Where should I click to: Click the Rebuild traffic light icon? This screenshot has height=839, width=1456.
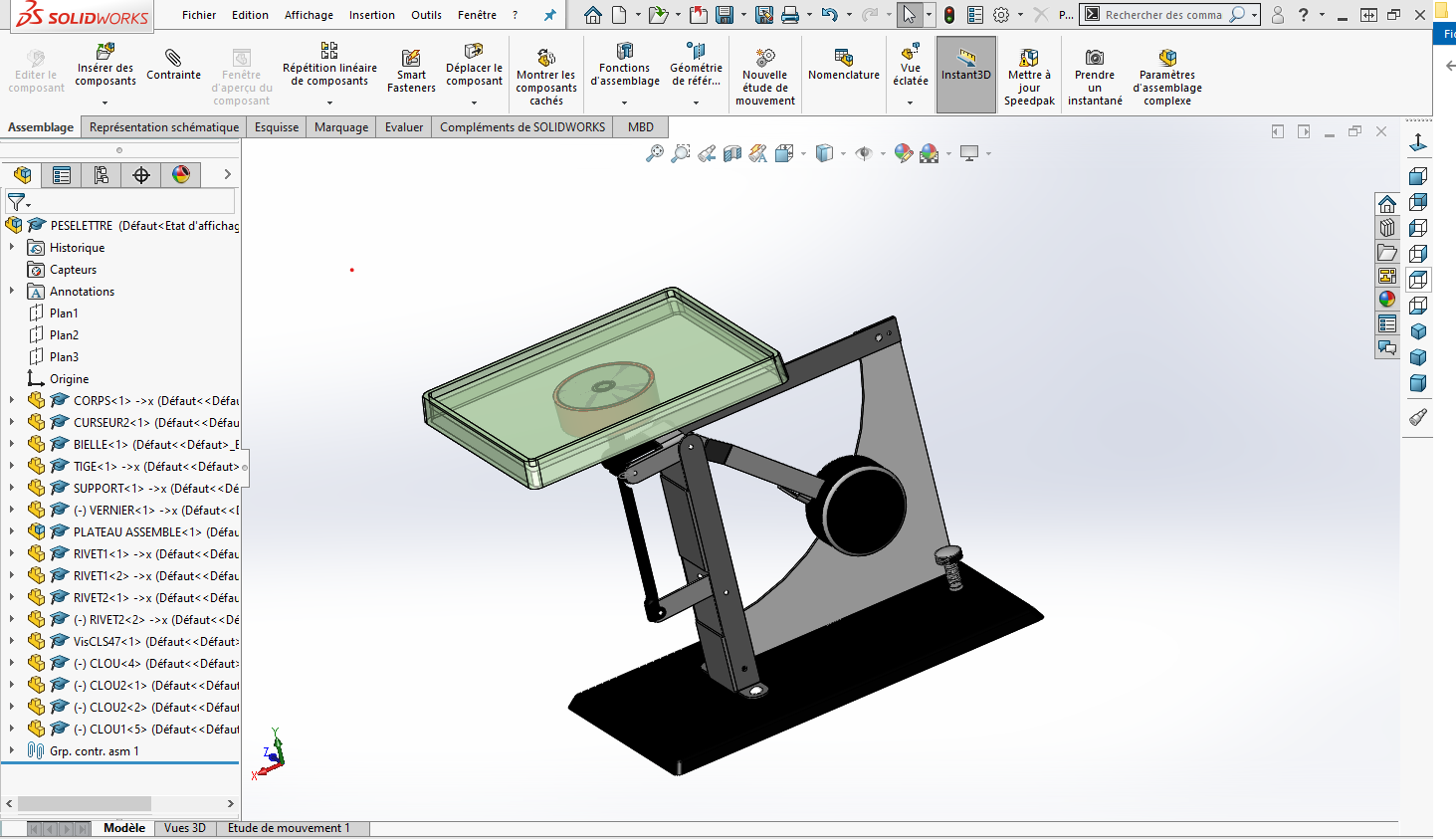(x=949, y=15)
